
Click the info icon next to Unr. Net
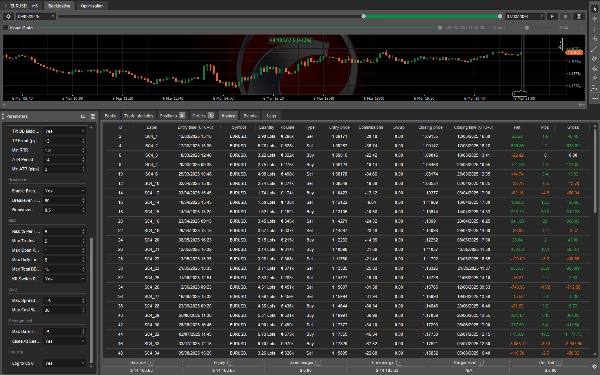point(559,362)
